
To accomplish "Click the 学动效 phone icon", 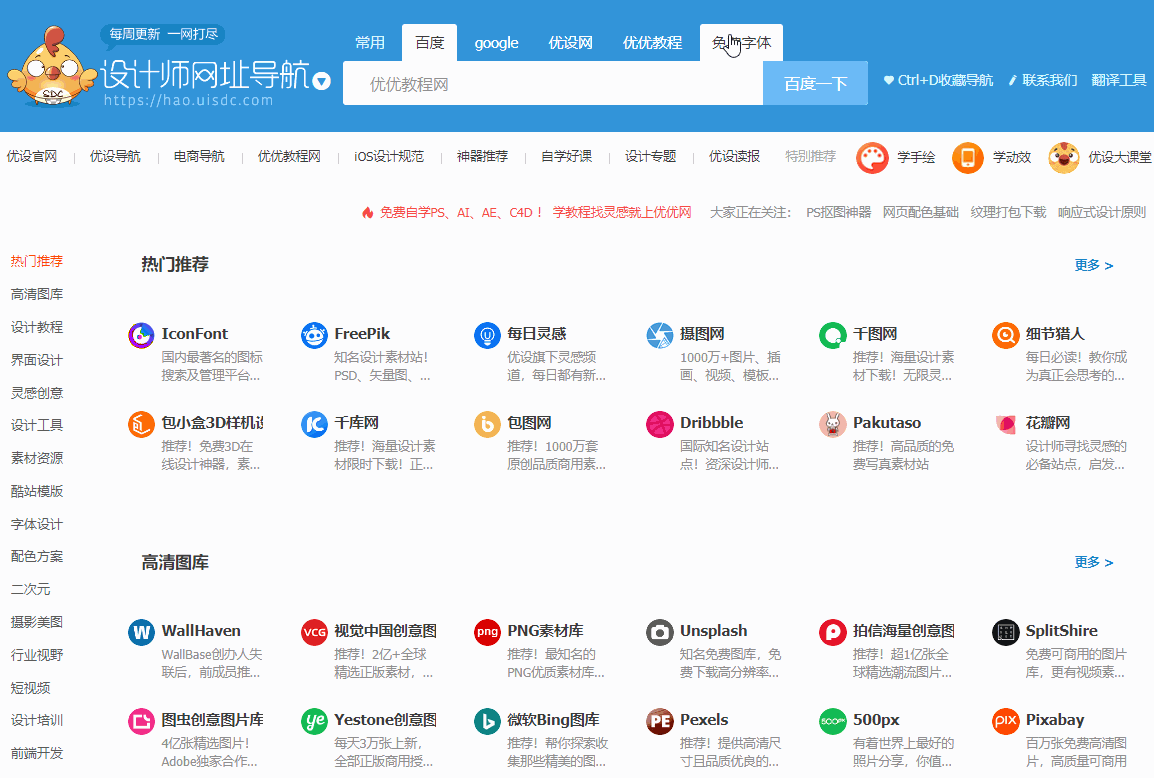I will [968, 158].
